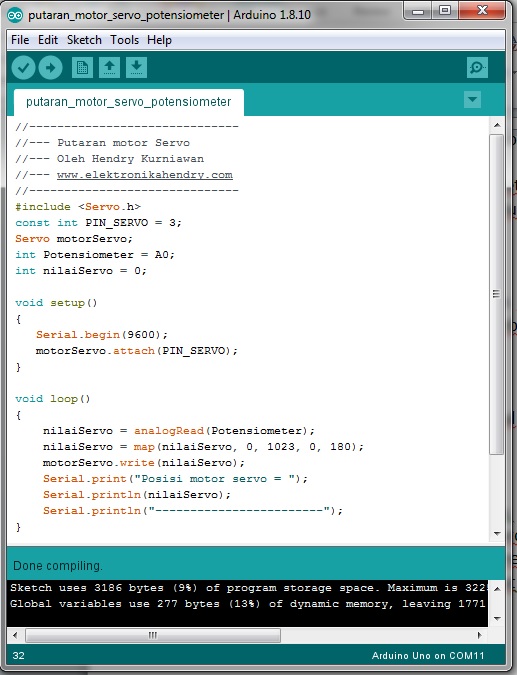Click the console horizontal scroll left arrow
The width and height of the screenshot is (517, 675).
point(15,635)
